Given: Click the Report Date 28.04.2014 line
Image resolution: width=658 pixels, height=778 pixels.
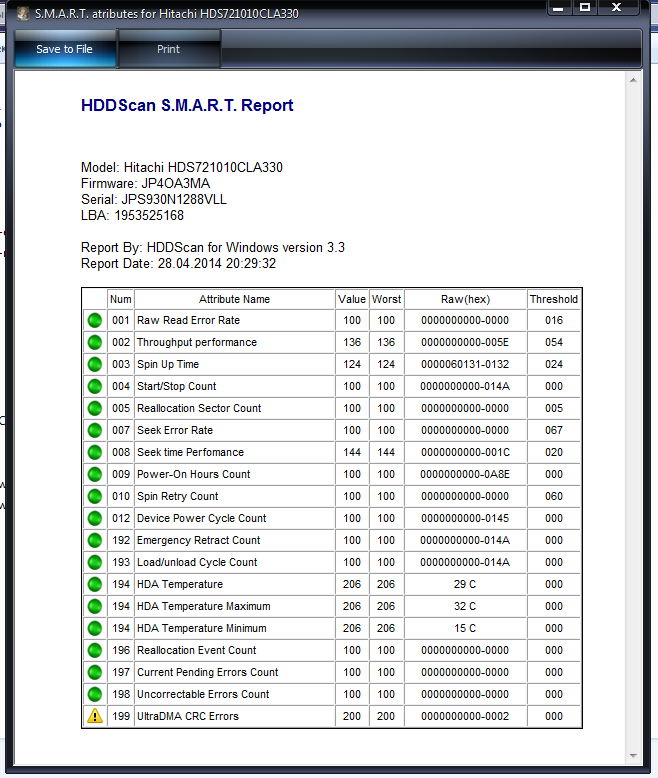Looking at the screenshot, I should (x=179, y=263).
